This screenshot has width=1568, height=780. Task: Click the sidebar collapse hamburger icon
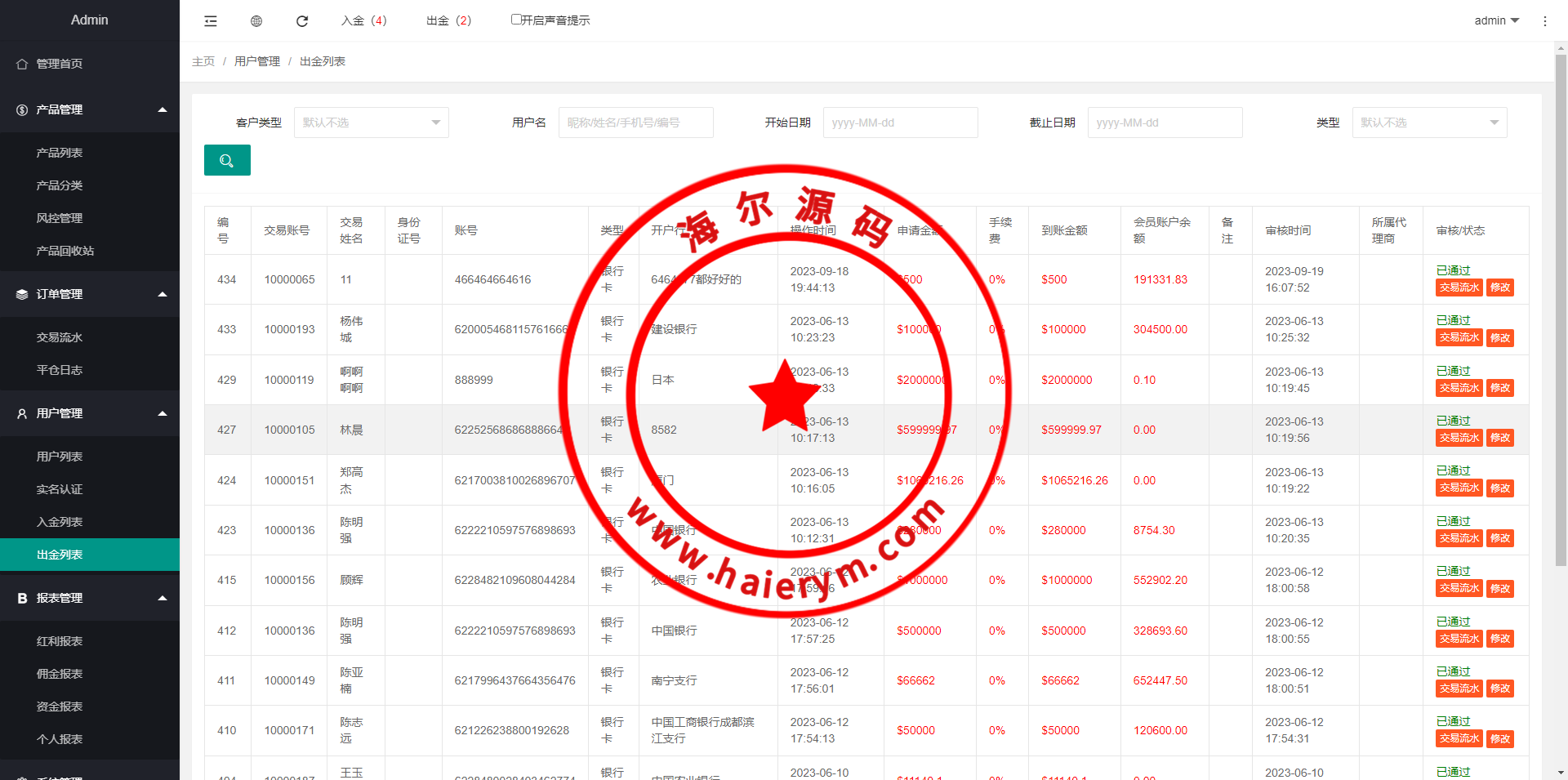tap(211, 21)
